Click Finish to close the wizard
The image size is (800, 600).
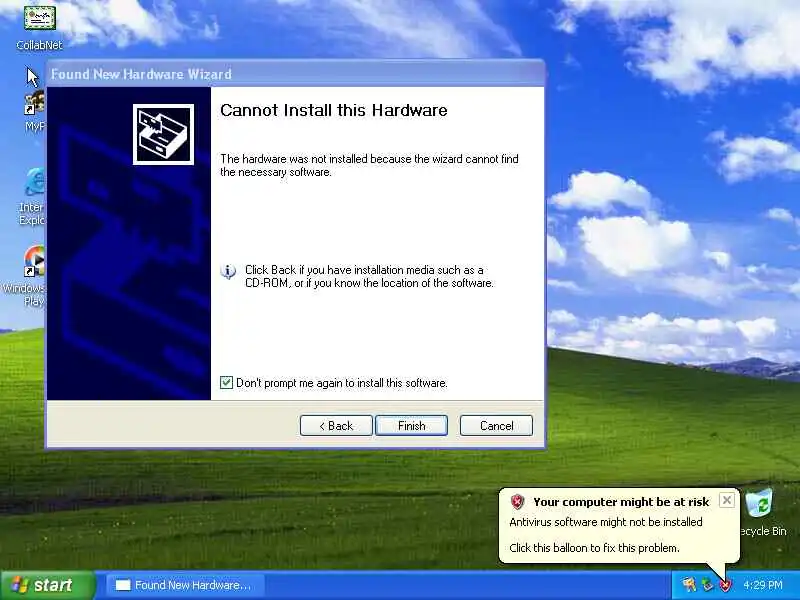point(411,426)
